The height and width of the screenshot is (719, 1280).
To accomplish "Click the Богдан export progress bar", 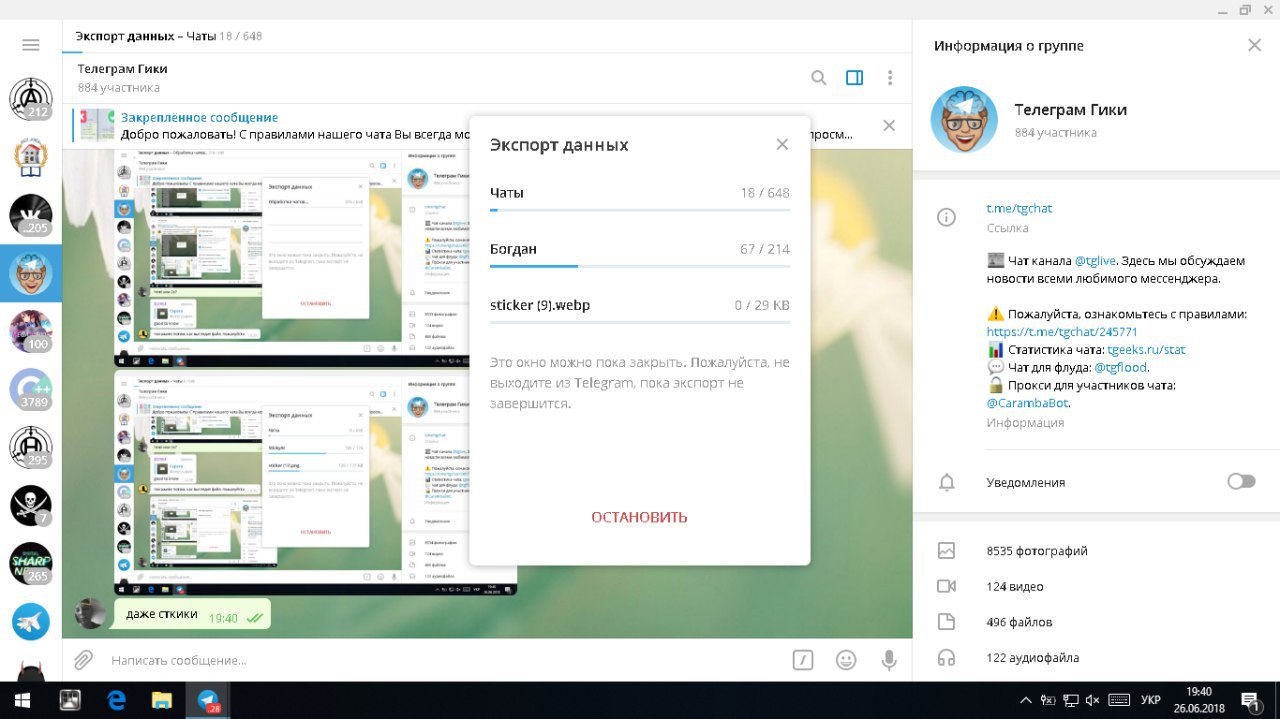I will click(640, 266).
